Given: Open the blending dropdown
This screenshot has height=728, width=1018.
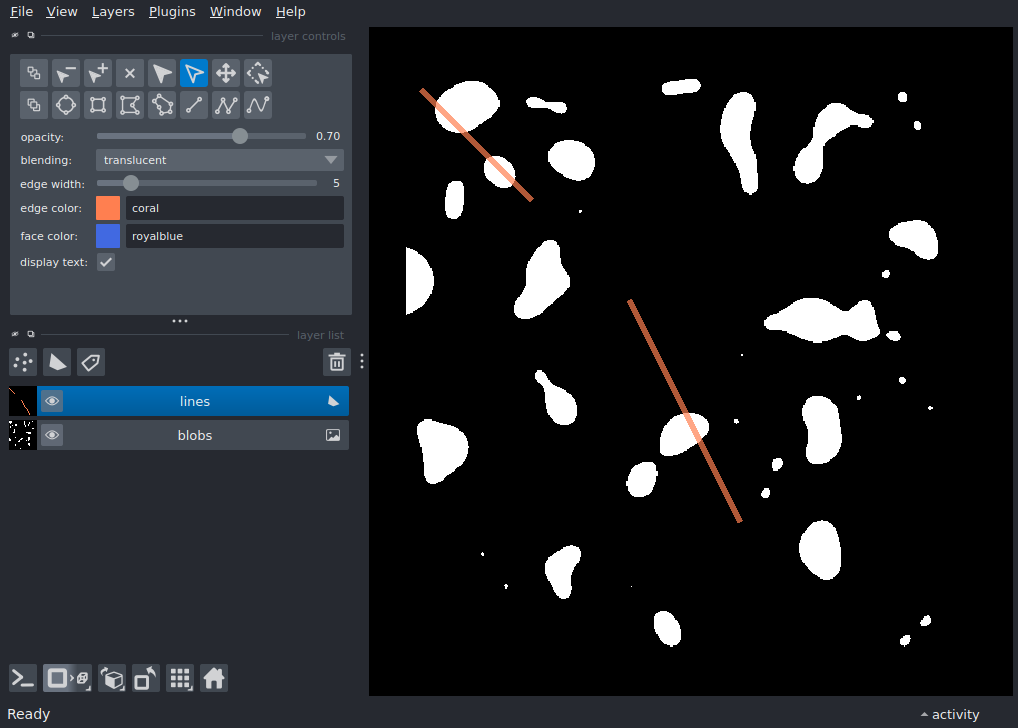Looking at the screenshot, I should tap(219, 159).
